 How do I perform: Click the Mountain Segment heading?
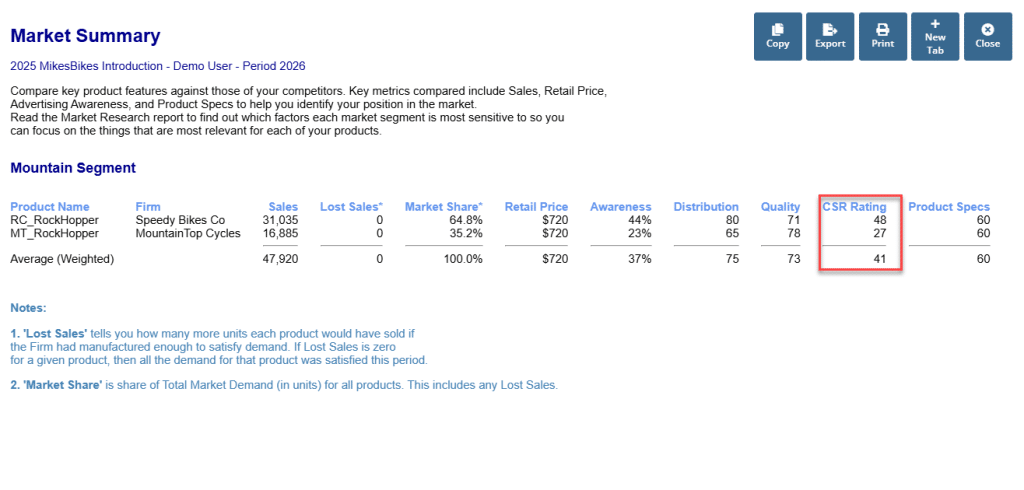click(73, 168)
